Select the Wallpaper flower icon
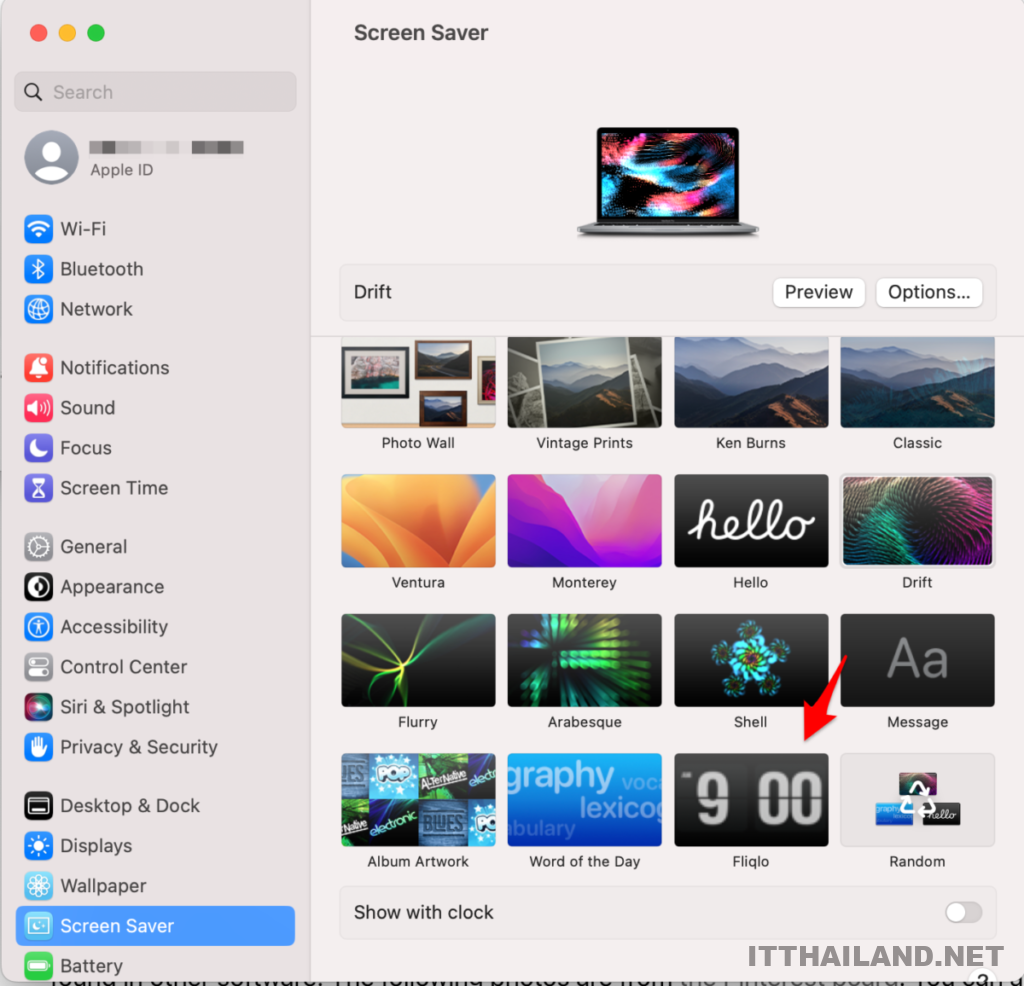The width and height of the screenshot is (1024, 986). click(x=39, y=886)
